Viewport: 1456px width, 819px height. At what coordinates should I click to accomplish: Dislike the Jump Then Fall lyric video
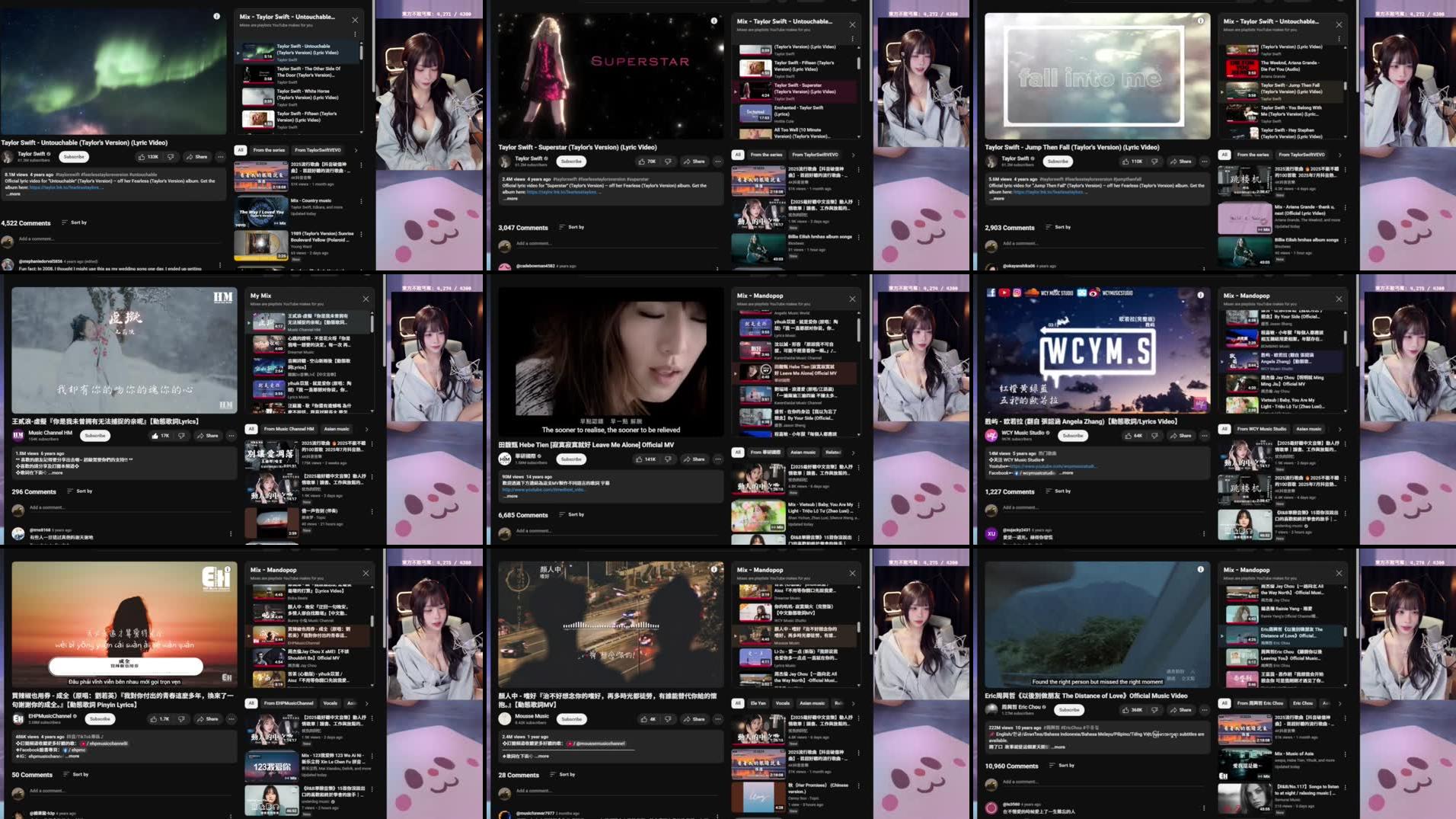point(1155,162)
